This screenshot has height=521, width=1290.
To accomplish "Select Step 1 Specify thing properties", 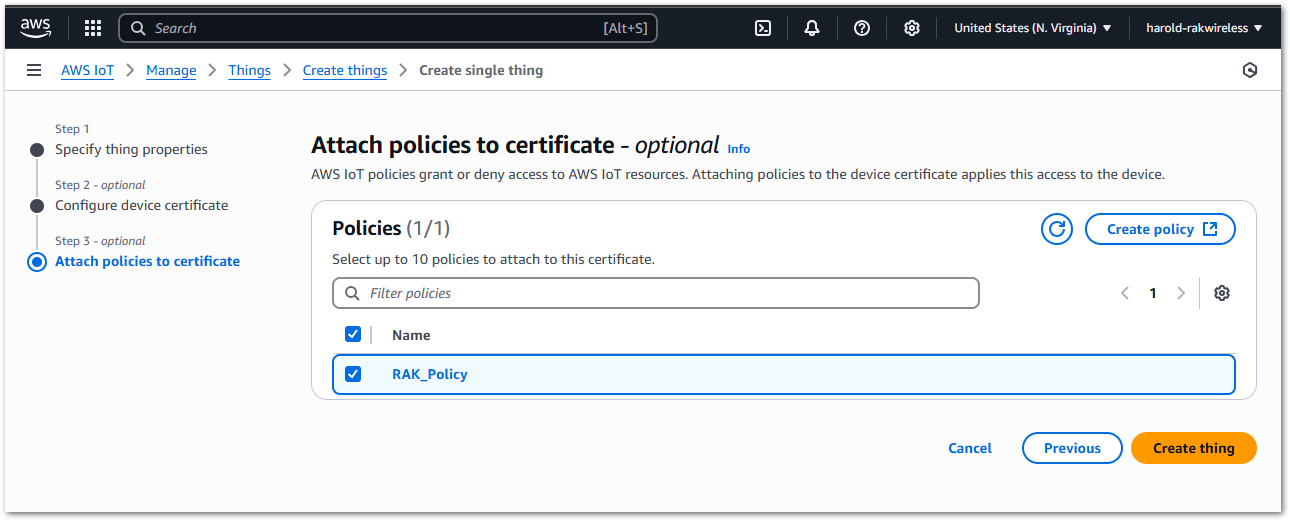I will (x=131, y=149).
